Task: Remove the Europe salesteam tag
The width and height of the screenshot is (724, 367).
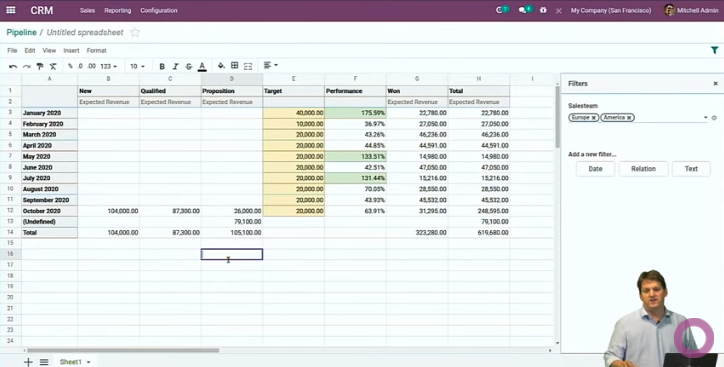Action: [594, 118]
